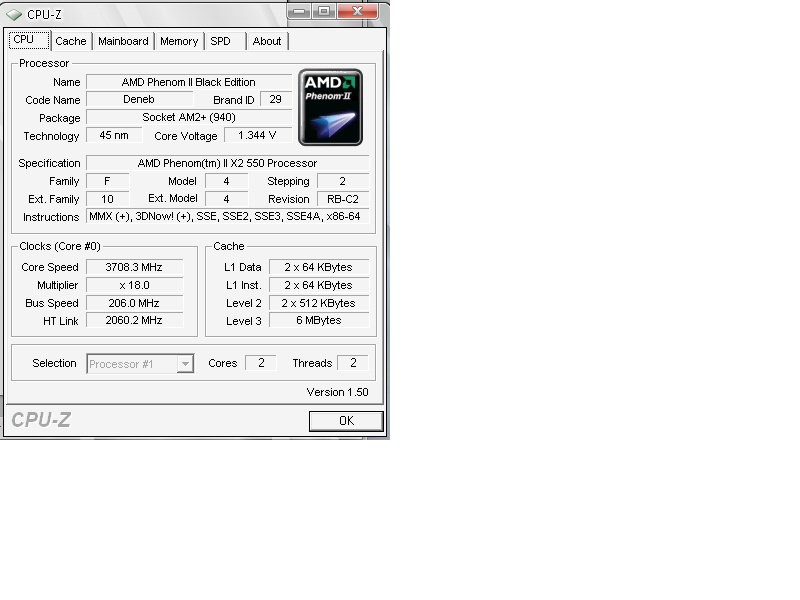This screenshot has height=600, width=800.
Task: Open the SPD tab
Action: coord(225,41)
